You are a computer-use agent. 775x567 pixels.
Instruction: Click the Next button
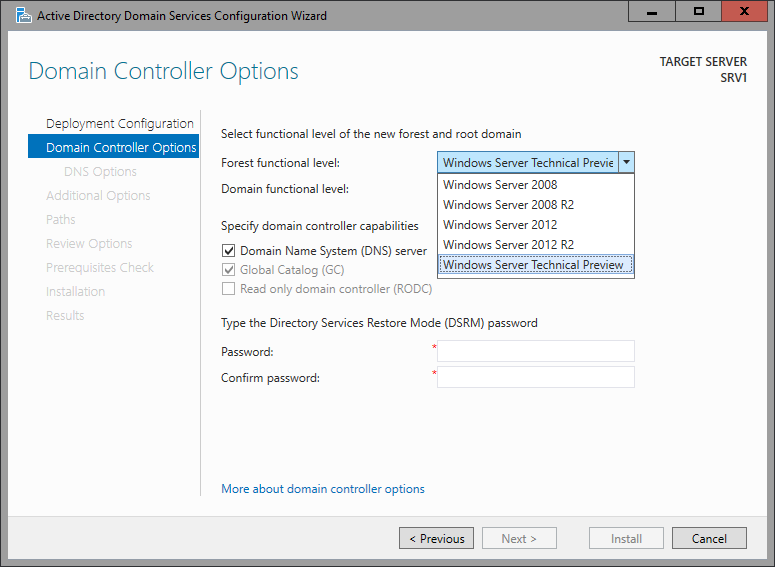[519, 538]
